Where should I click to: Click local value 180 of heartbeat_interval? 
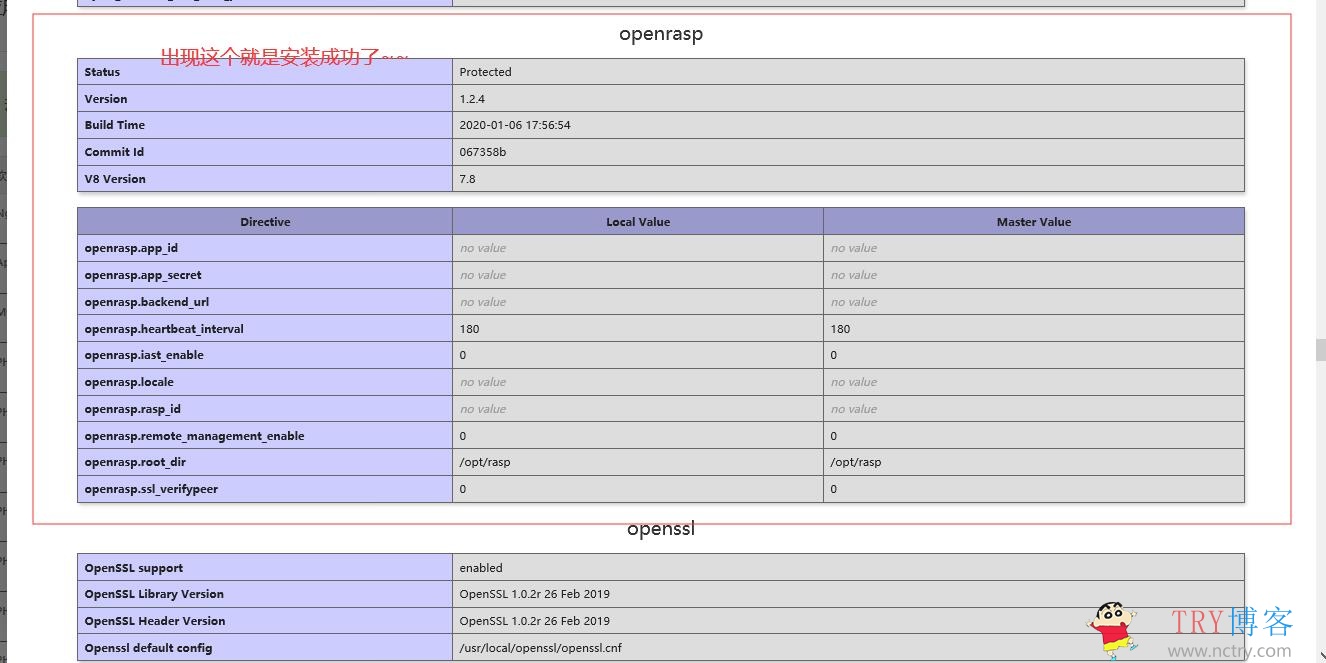pyautogui.click(x=469, y=329)
